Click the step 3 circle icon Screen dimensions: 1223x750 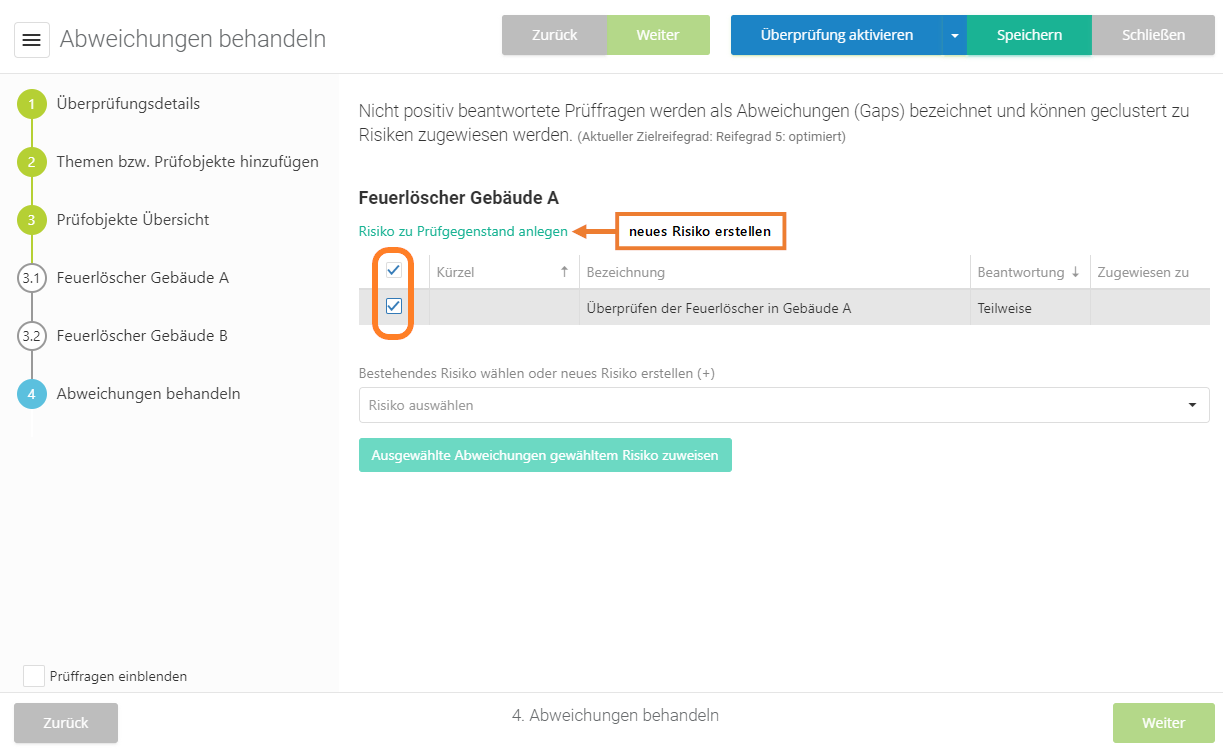32,220
